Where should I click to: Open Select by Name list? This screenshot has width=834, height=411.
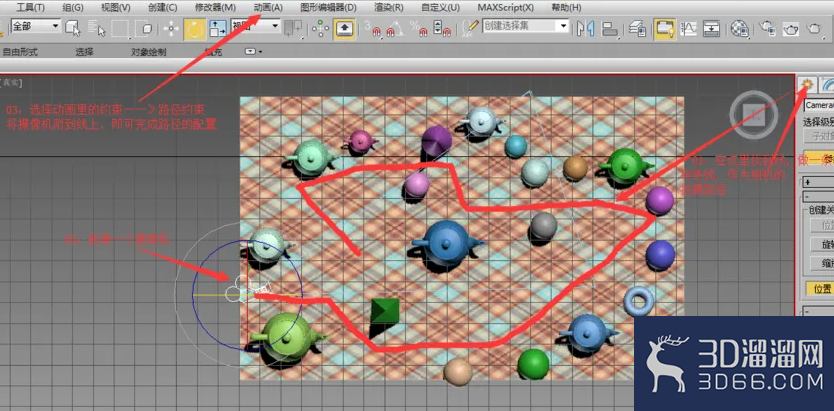(x=97, y=28)
